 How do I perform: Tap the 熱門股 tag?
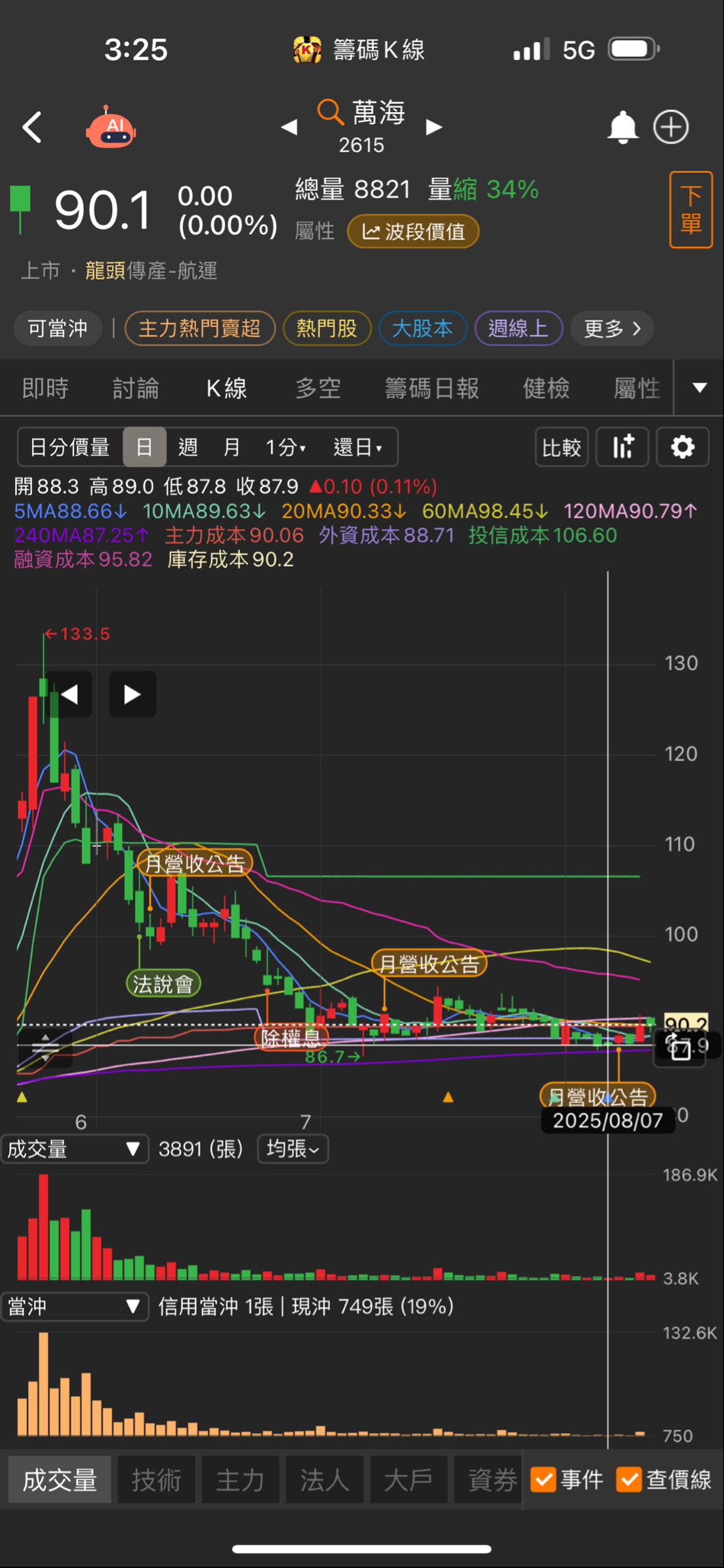tap(327, 328)
